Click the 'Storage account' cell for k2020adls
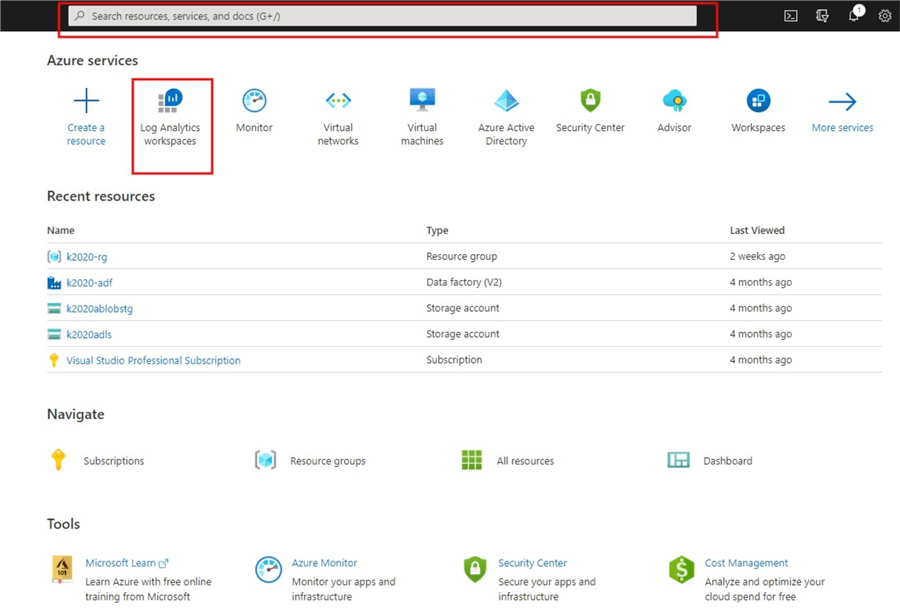Image resolution: width=900 pixels, height=615 pixels. click(463, 334)
